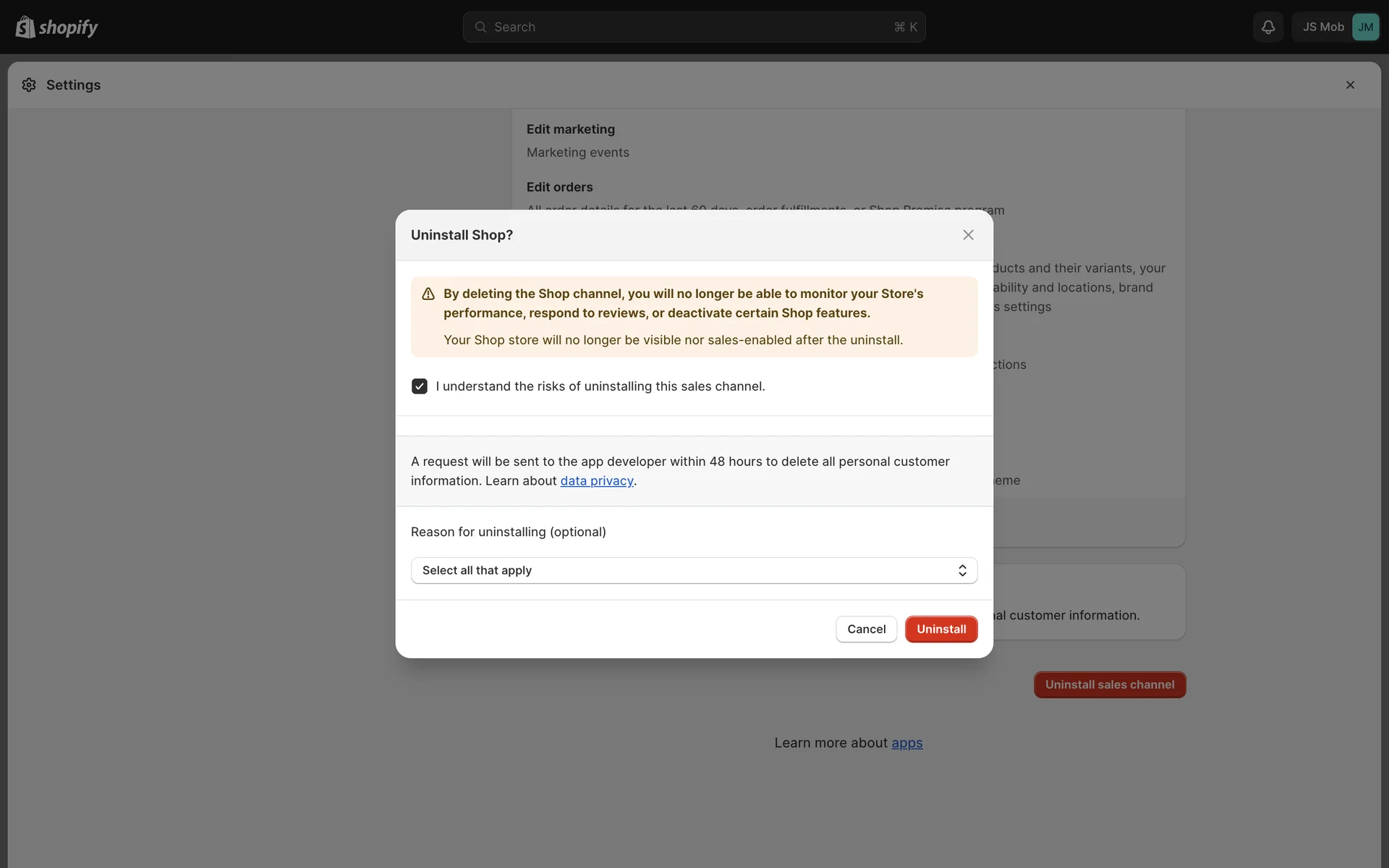The width and height of the screenshot is (1389, 868).
Task: Click the "I understand the risks" checkbox label
Action: tap(600, 386)
